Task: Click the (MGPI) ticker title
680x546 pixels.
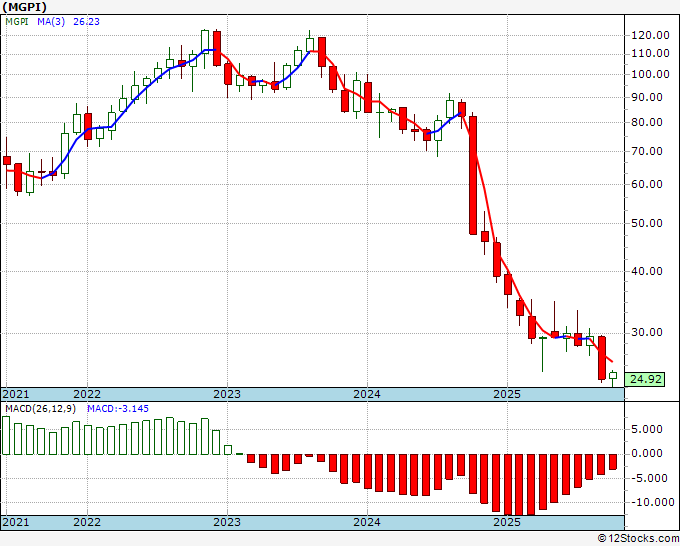Action: tap(25, 7)
